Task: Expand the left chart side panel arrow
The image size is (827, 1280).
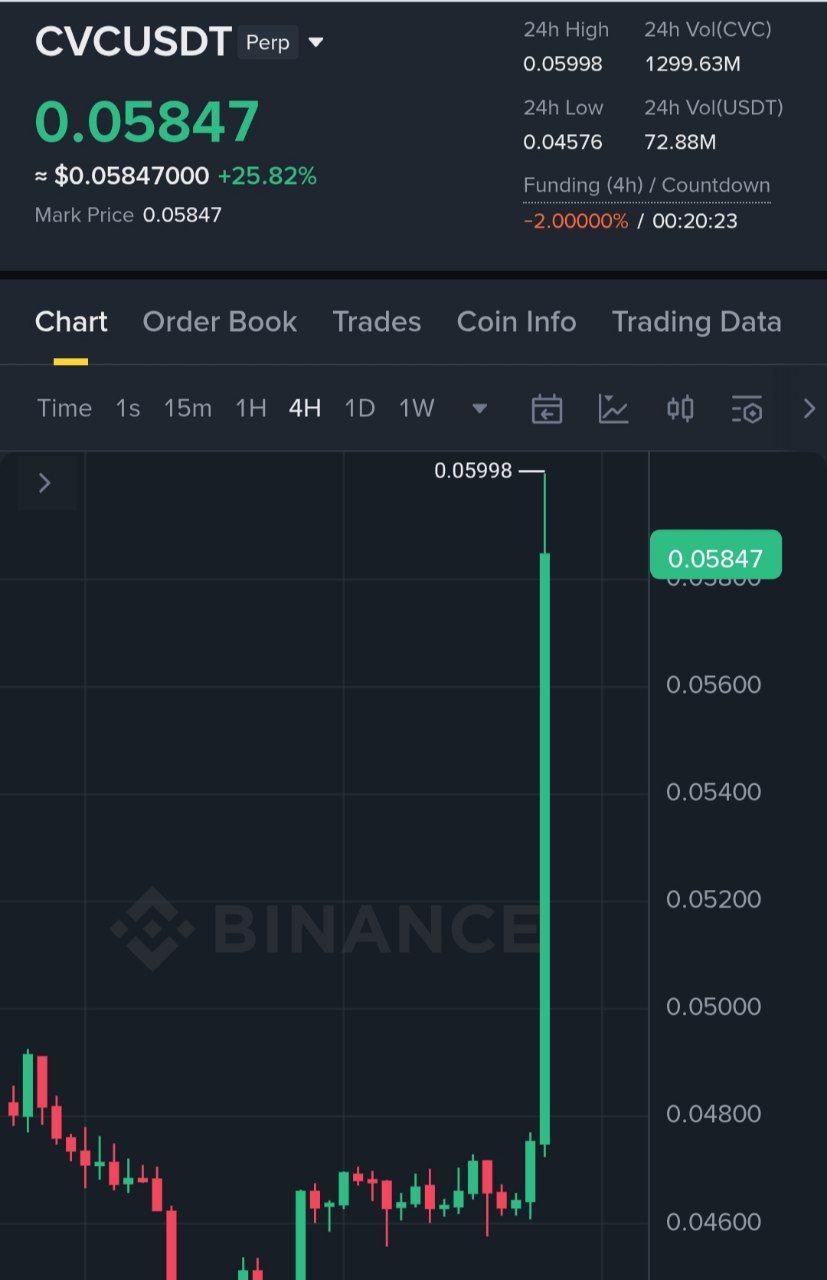Action: [44, 483]
